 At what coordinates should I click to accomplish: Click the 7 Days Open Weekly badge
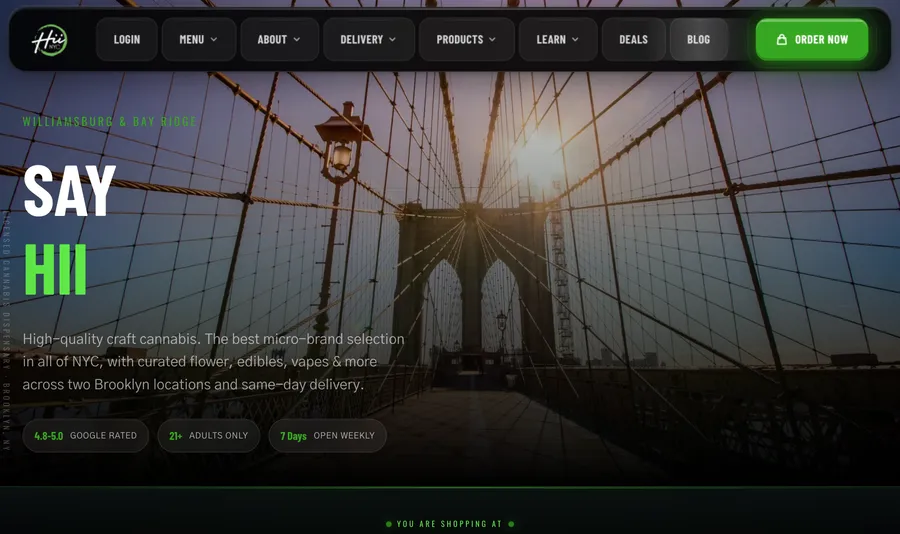(x=328, y=436)
